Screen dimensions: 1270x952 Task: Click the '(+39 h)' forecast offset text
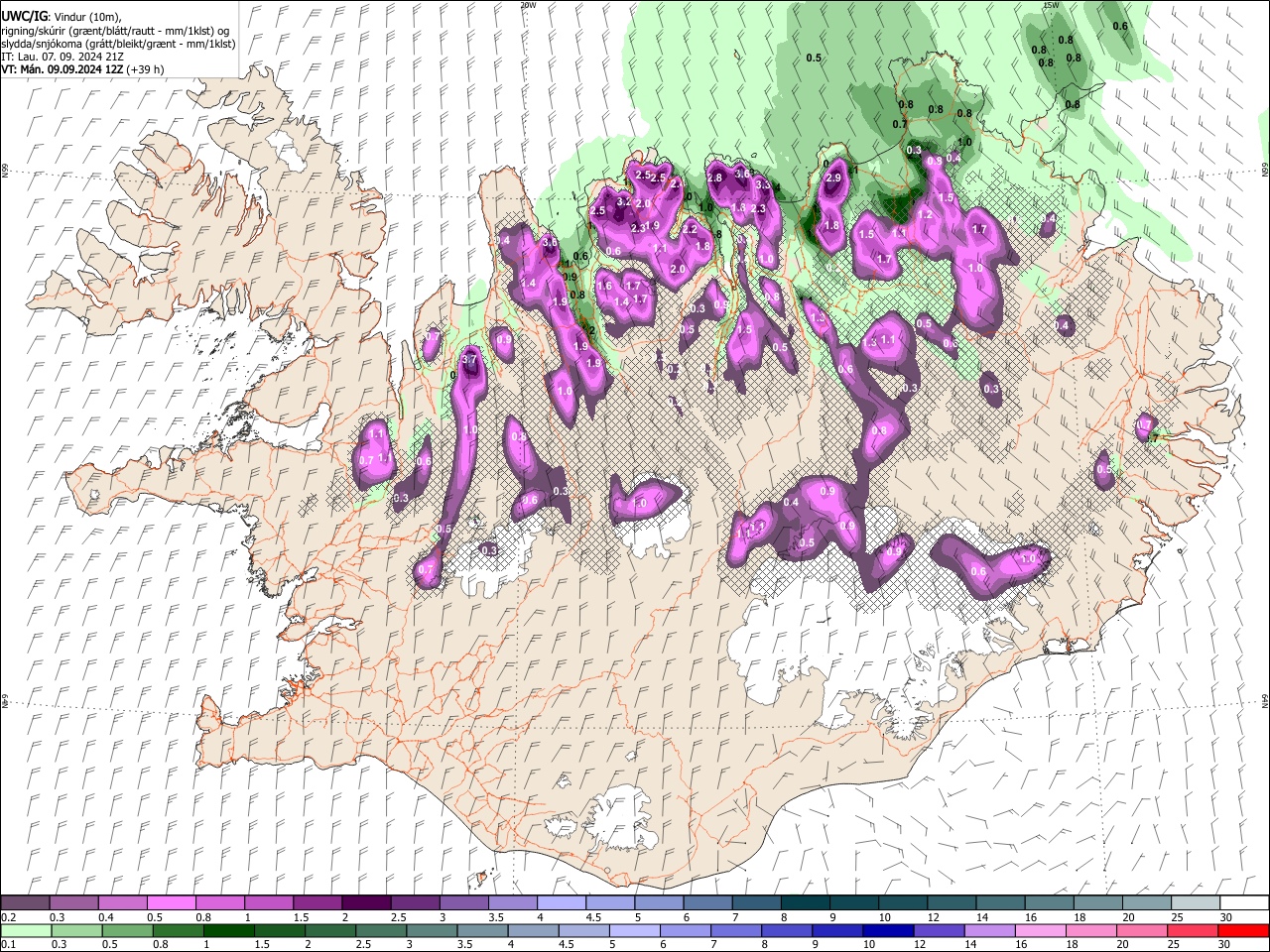click(146, 69)
